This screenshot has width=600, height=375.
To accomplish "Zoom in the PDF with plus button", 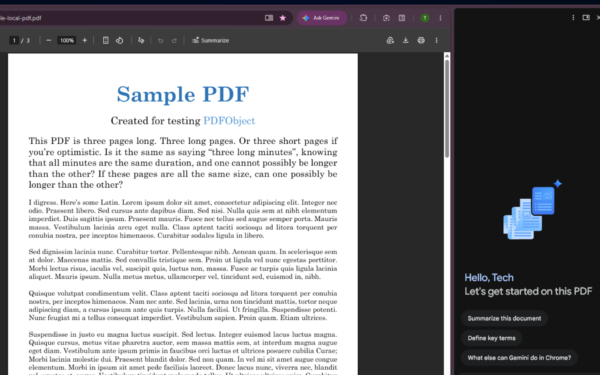I will coord(85,40).
